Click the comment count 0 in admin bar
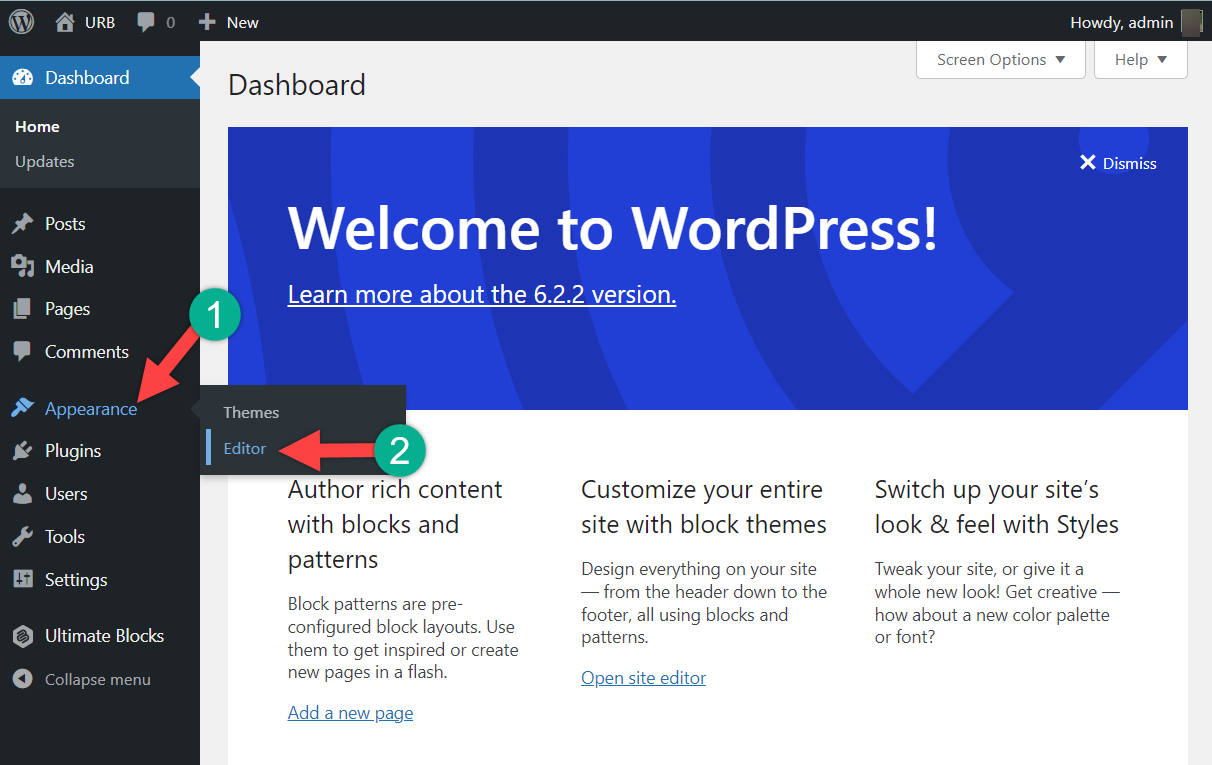Screen dimensions: 1212x765 [170, 22]
